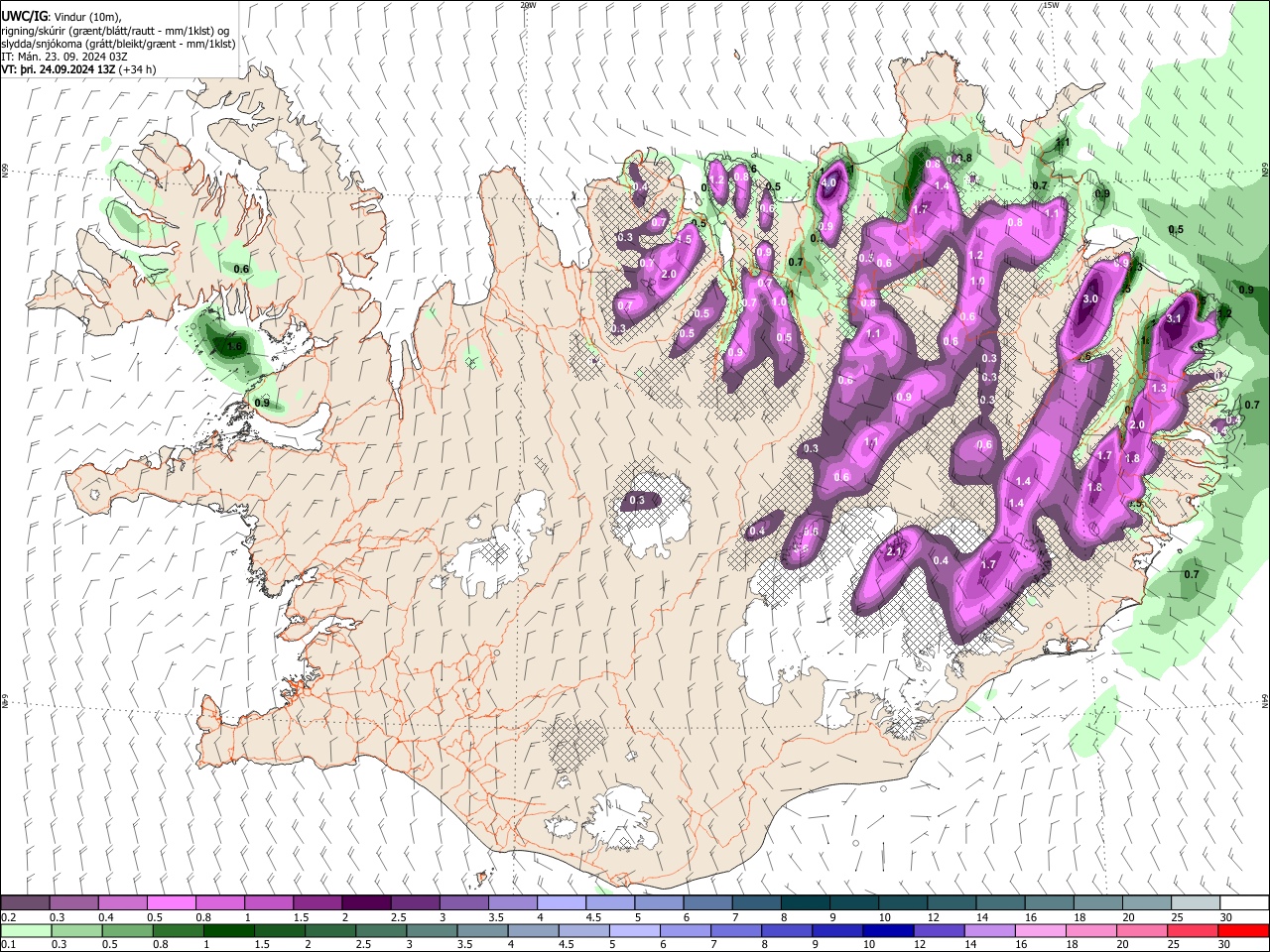The image size is (1270, 952).
Task: Select the '1.6' rain value in the Westfjords
Action: tap(234, 347)
